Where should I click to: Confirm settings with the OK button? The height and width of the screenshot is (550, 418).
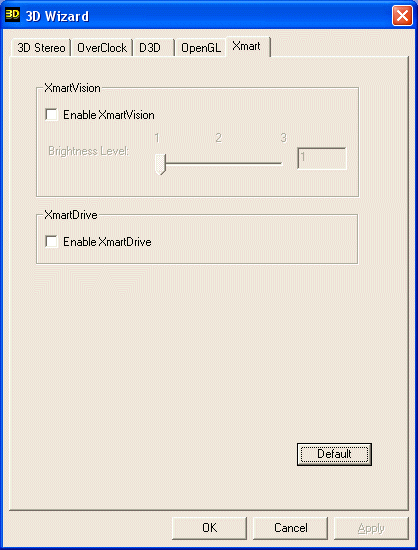click(x=209, y=528)
